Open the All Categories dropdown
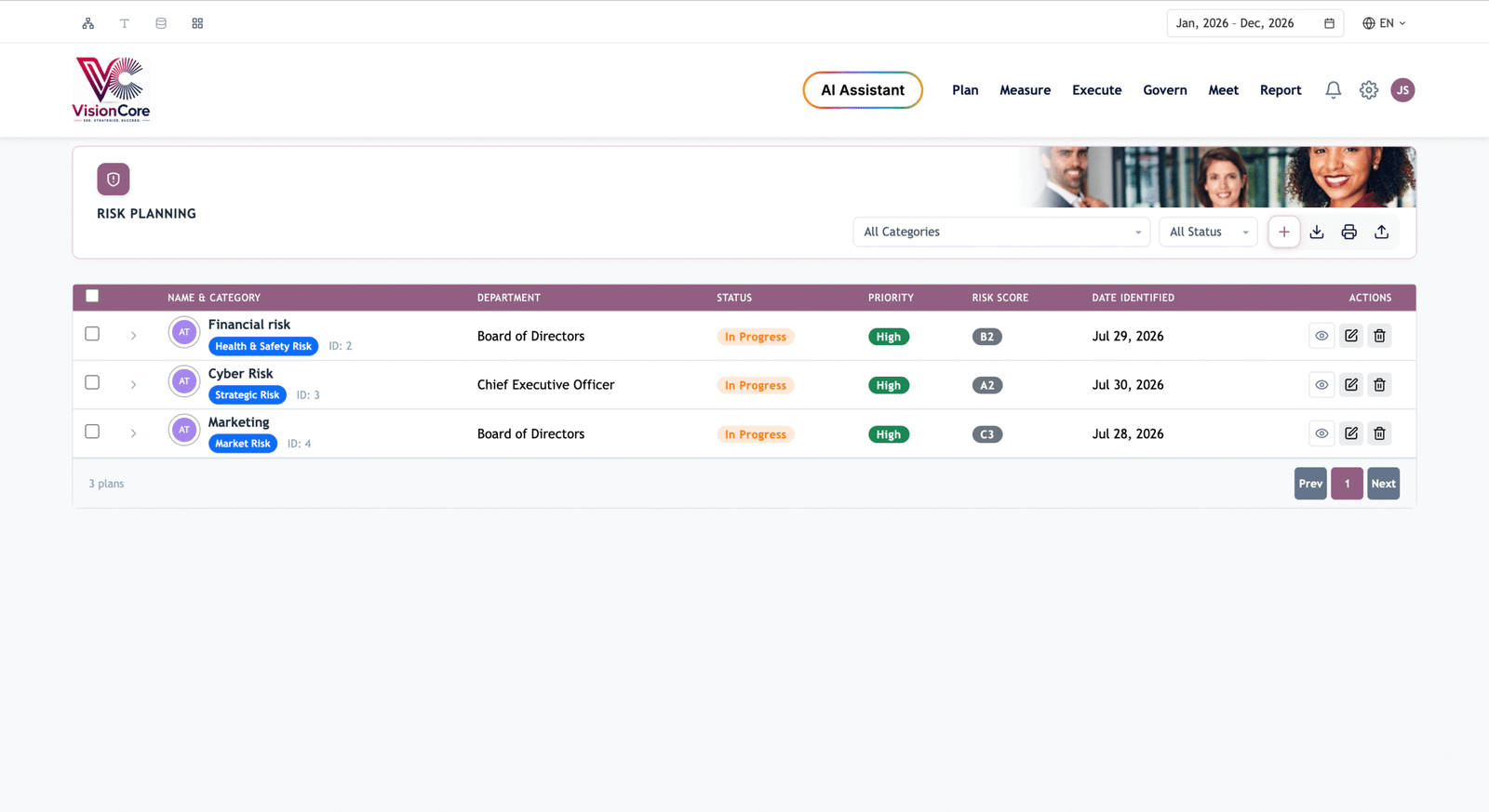This screenshot has height=812, width=1489. 1001,232
